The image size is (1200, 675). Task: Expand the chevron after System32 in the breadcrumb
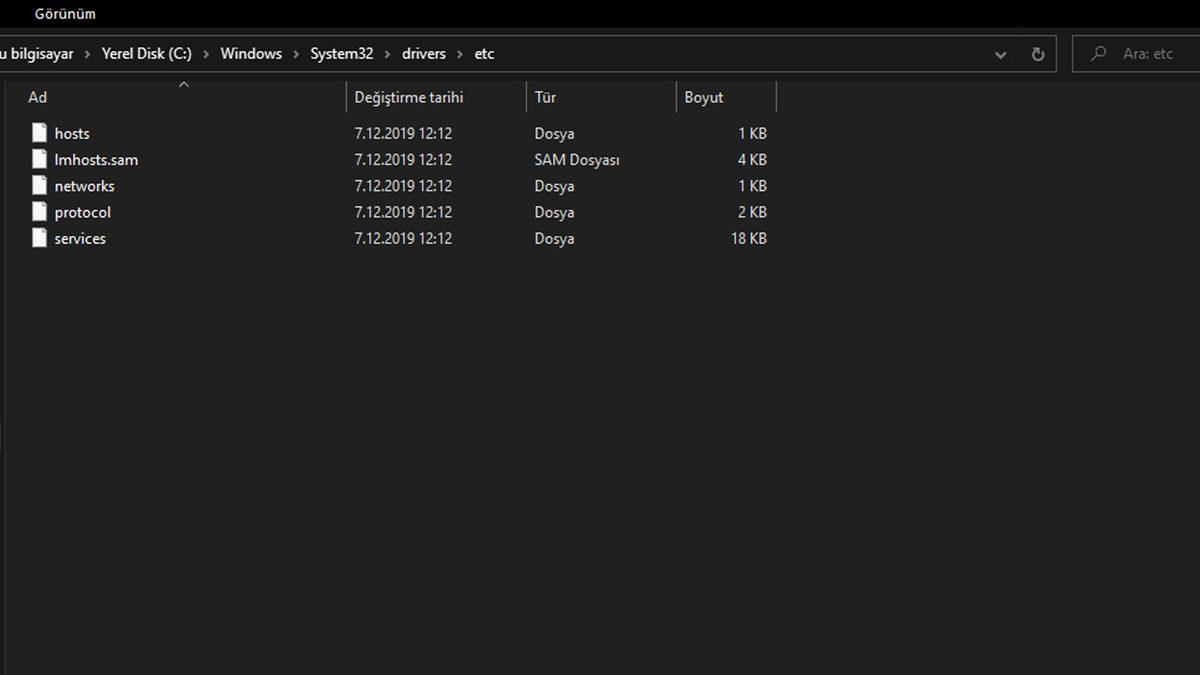coord(387,54)
